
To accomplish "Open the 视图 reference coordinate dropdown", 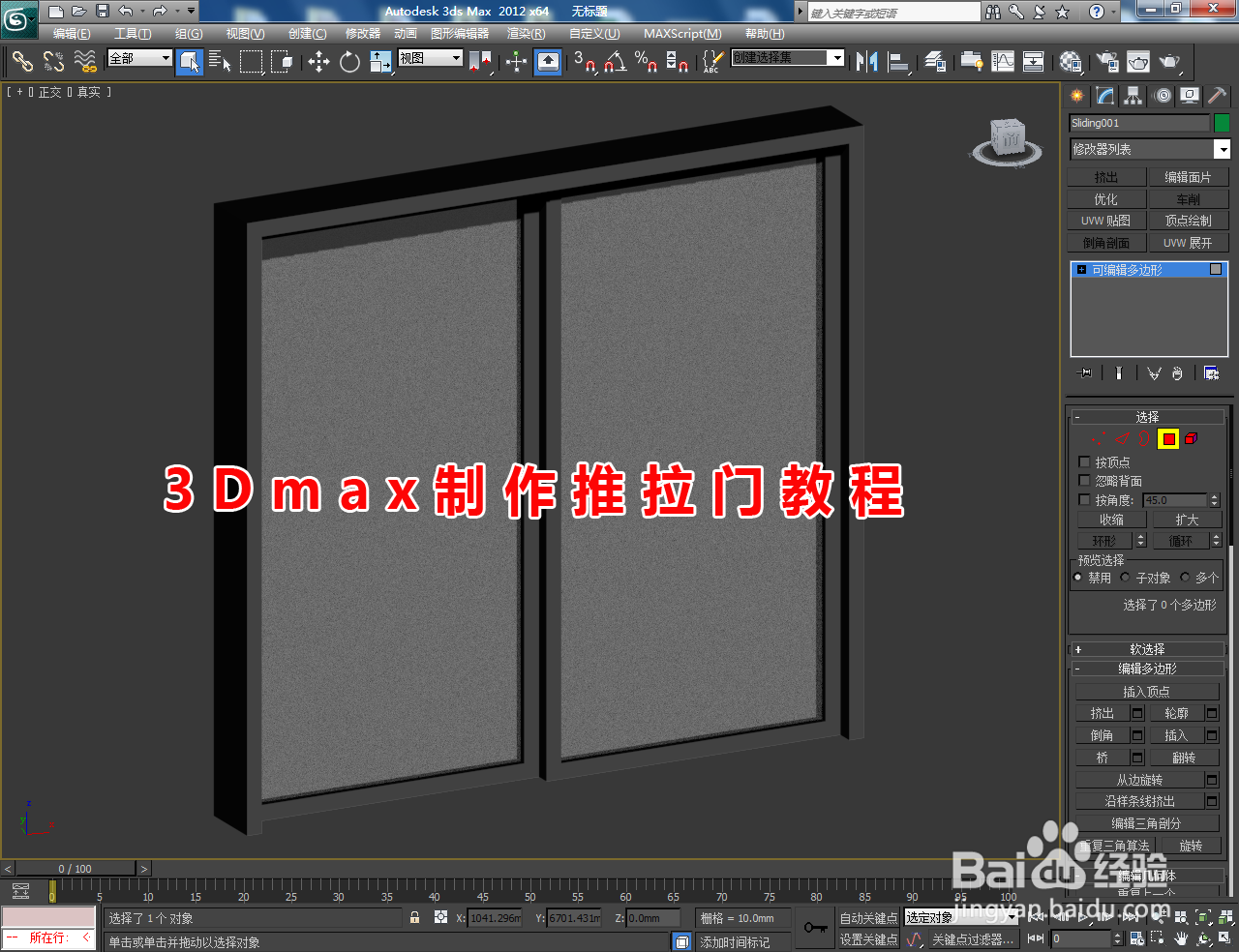I will click(429, 58).
